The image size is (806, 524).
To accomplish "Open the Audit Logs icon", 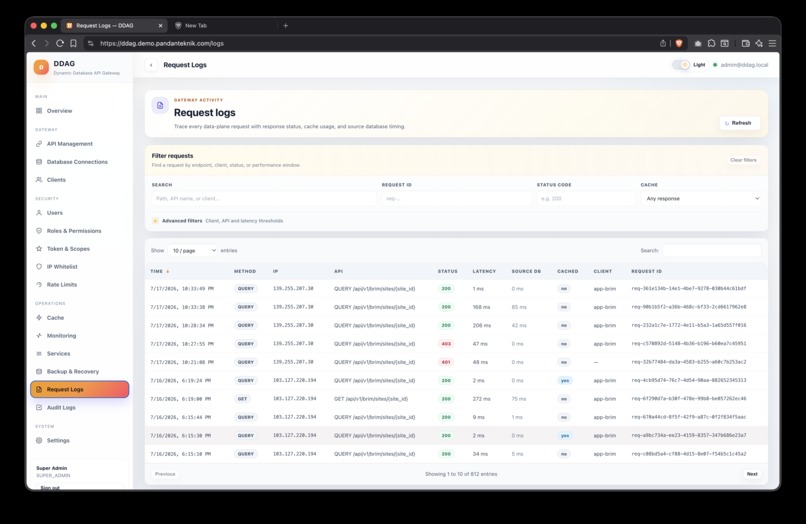I will [39, 407].
